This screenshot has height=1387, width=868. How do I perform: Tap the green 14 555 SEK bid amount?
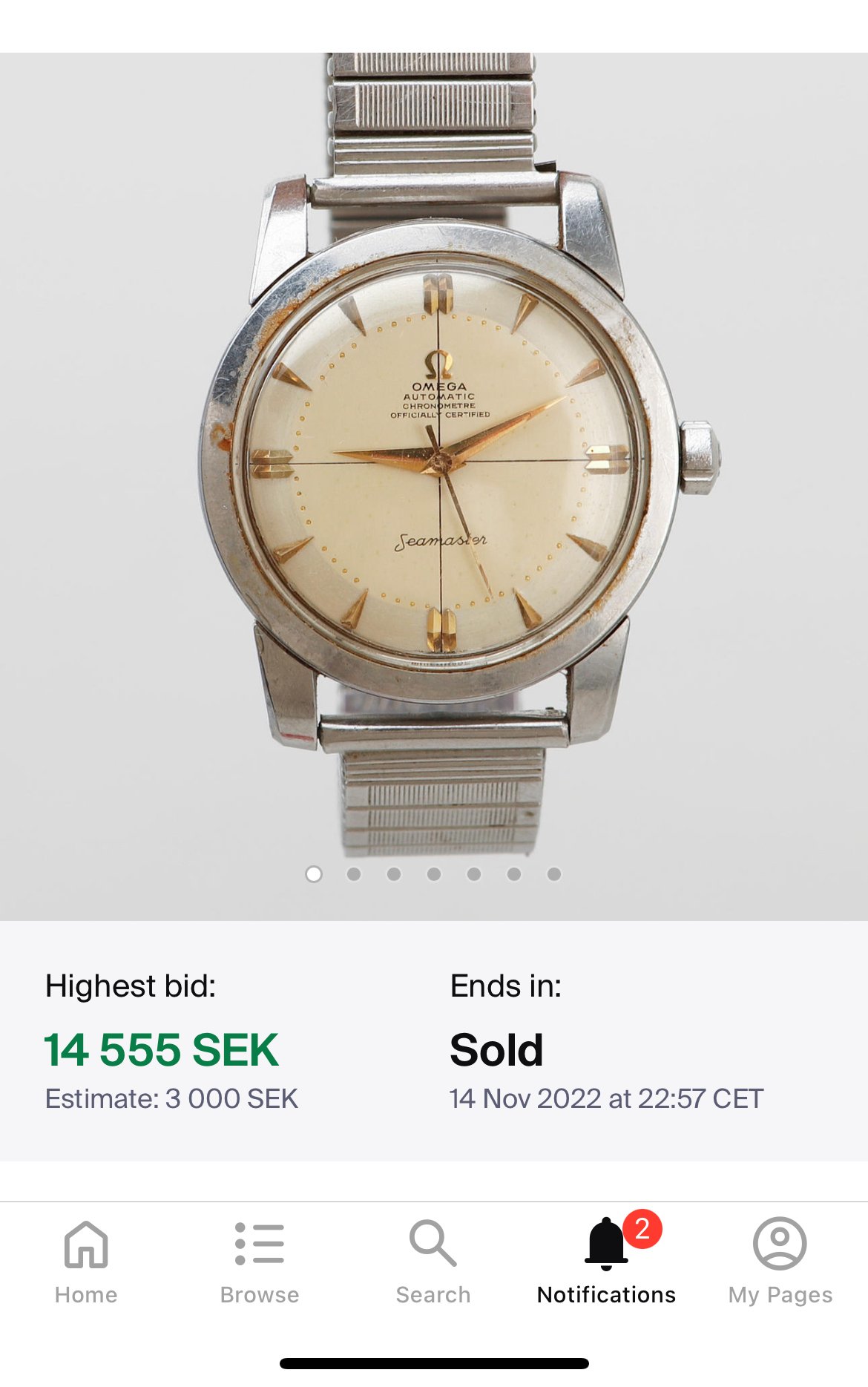(161, 1050)
